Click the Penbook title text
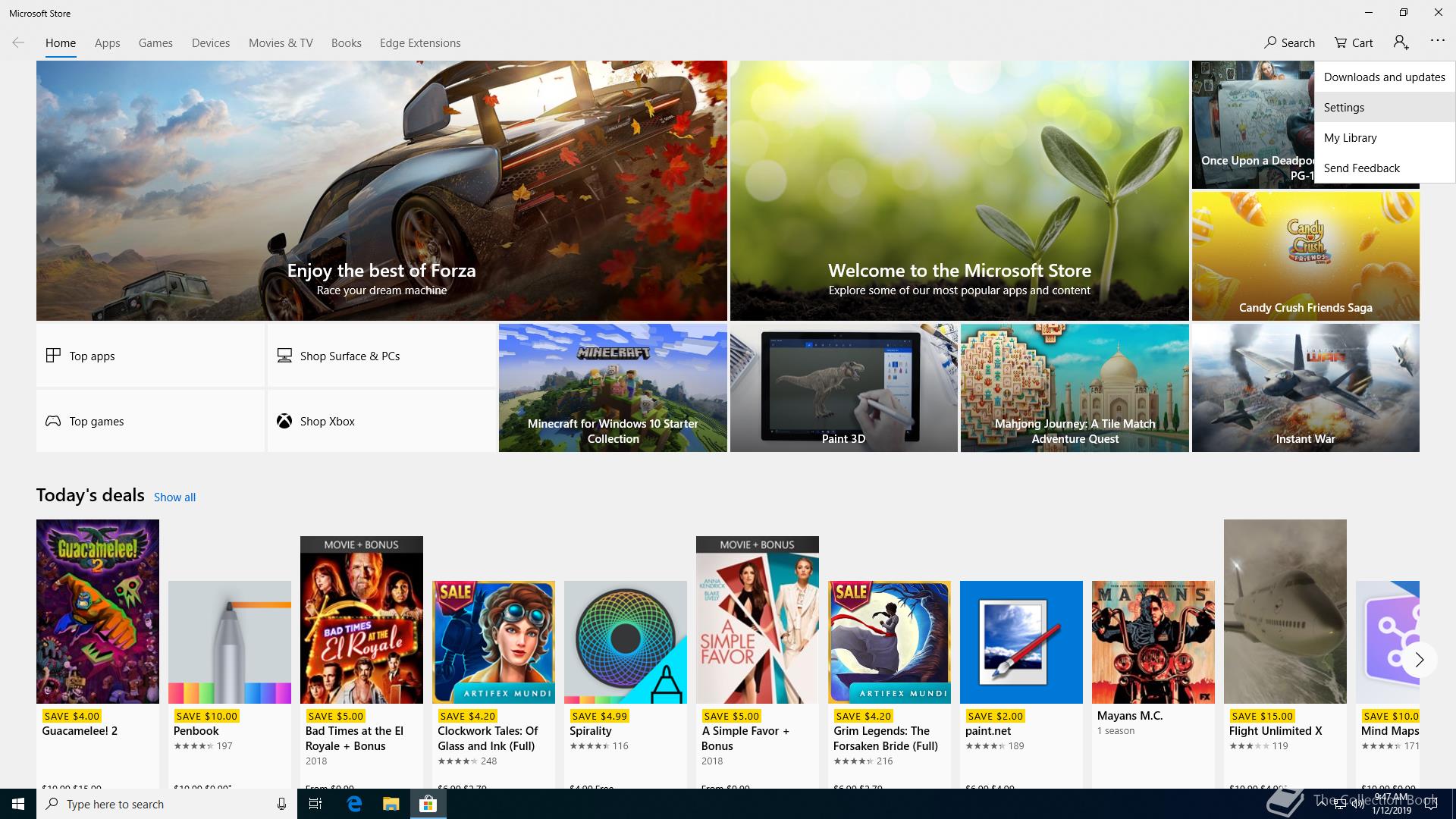The image size is (1456, 819). 196,731
